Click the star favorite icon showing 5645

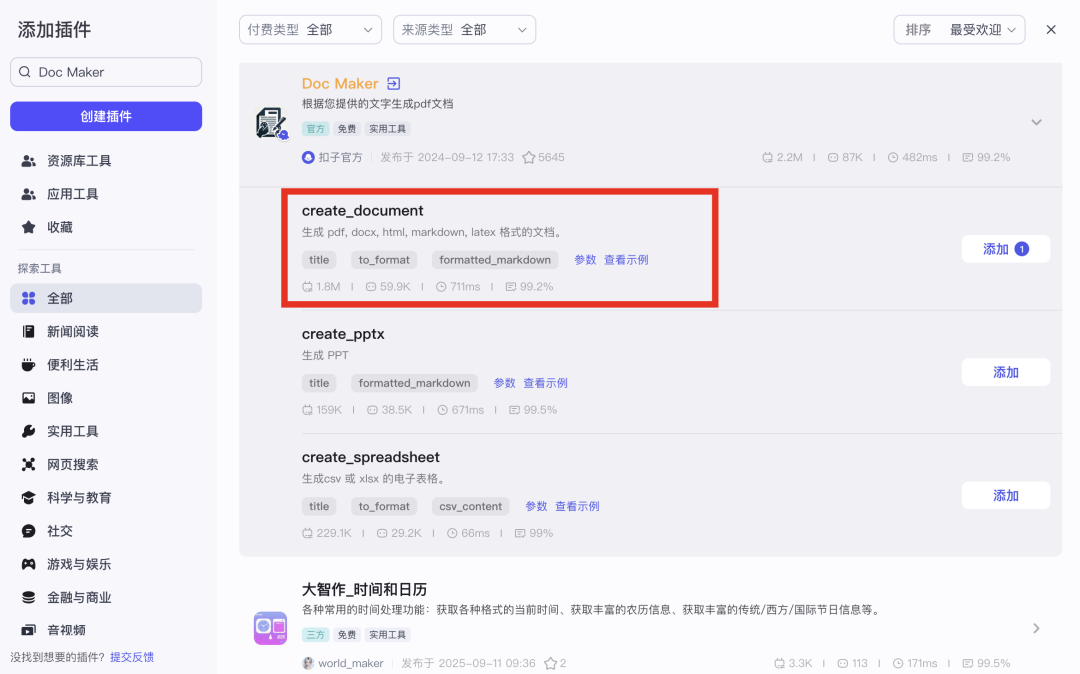528,158
